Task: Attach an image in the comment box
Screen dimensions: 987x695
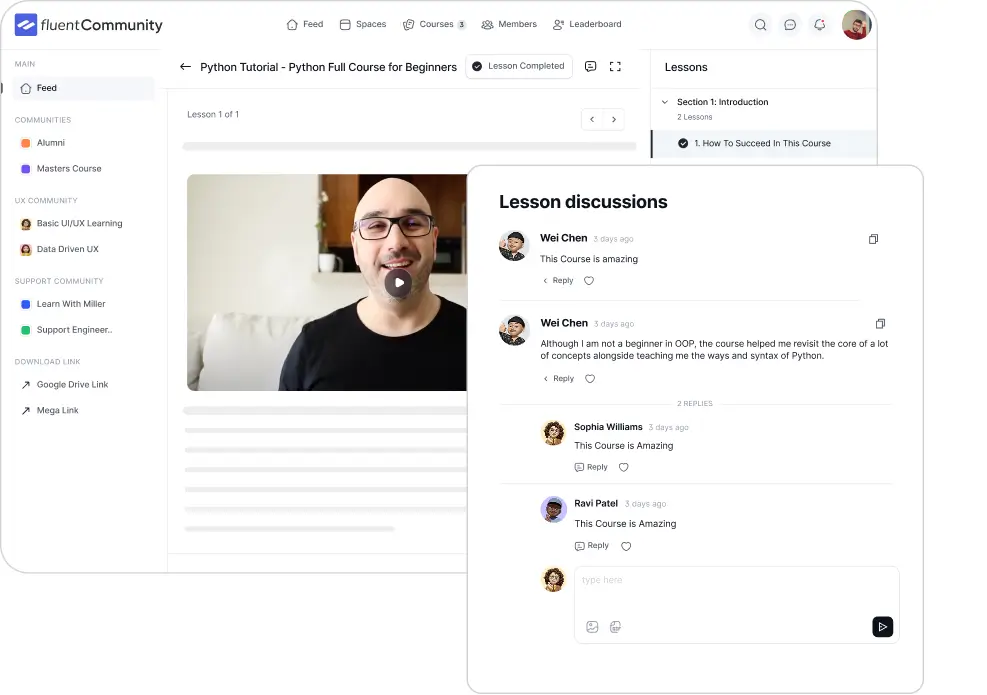Action: coord(592,626)
